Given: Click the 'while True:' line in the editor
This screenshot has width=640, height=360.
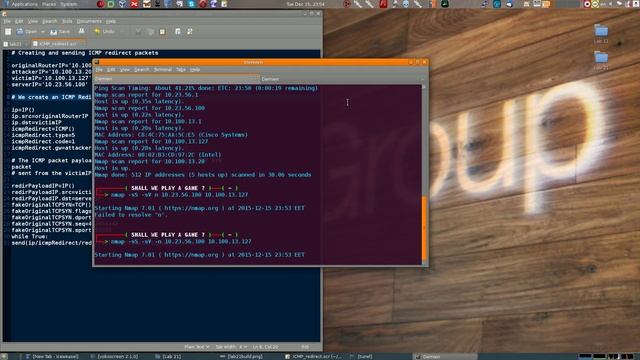Looking at the screenshot, I should coord(29,236).
